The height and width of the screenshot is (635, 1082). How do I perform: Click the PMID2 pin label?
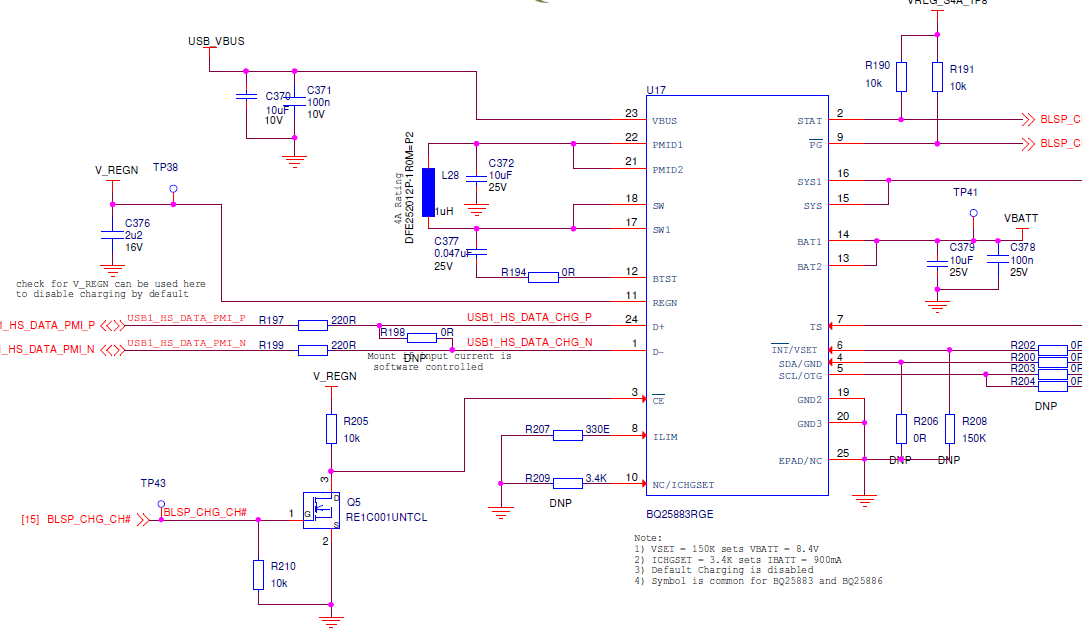click(667, 170)
